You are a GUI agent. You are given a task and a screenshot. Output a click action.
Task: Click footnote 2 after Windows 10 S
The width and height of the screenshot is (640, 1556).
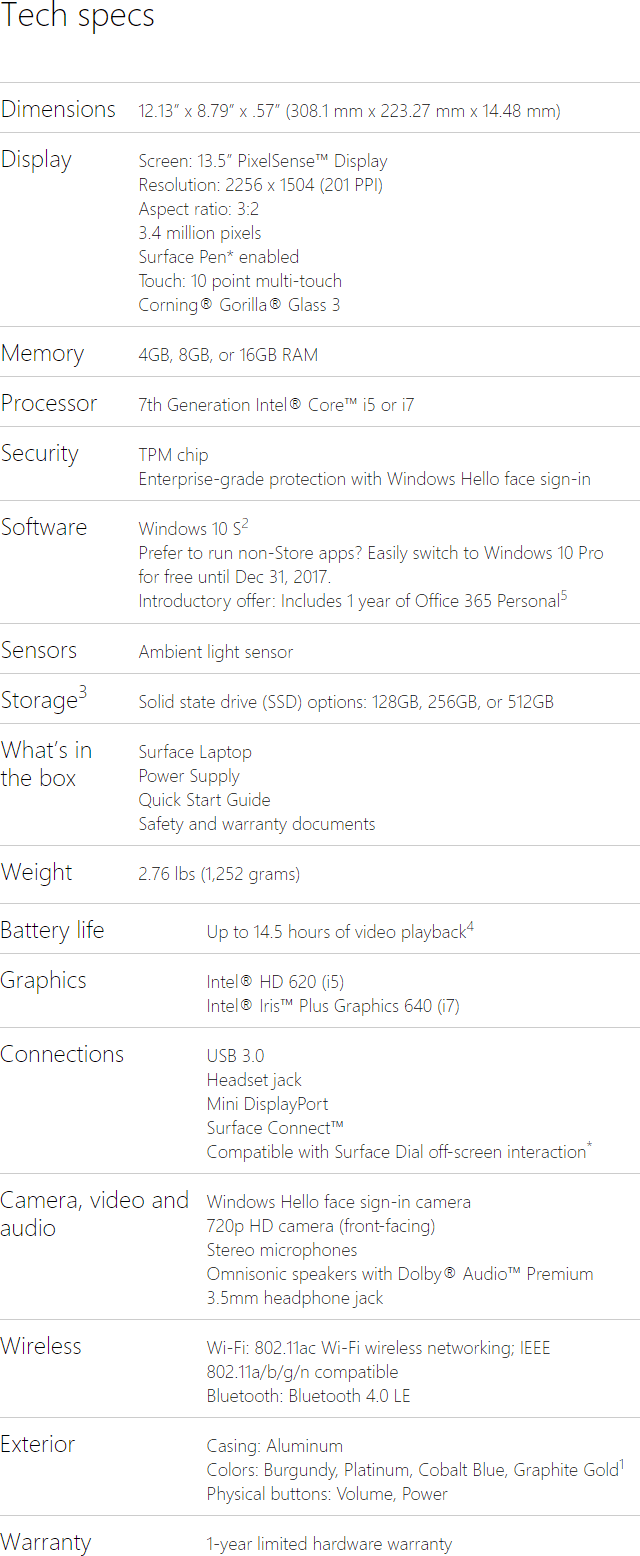pyautogui.click(x=245, y=522)
